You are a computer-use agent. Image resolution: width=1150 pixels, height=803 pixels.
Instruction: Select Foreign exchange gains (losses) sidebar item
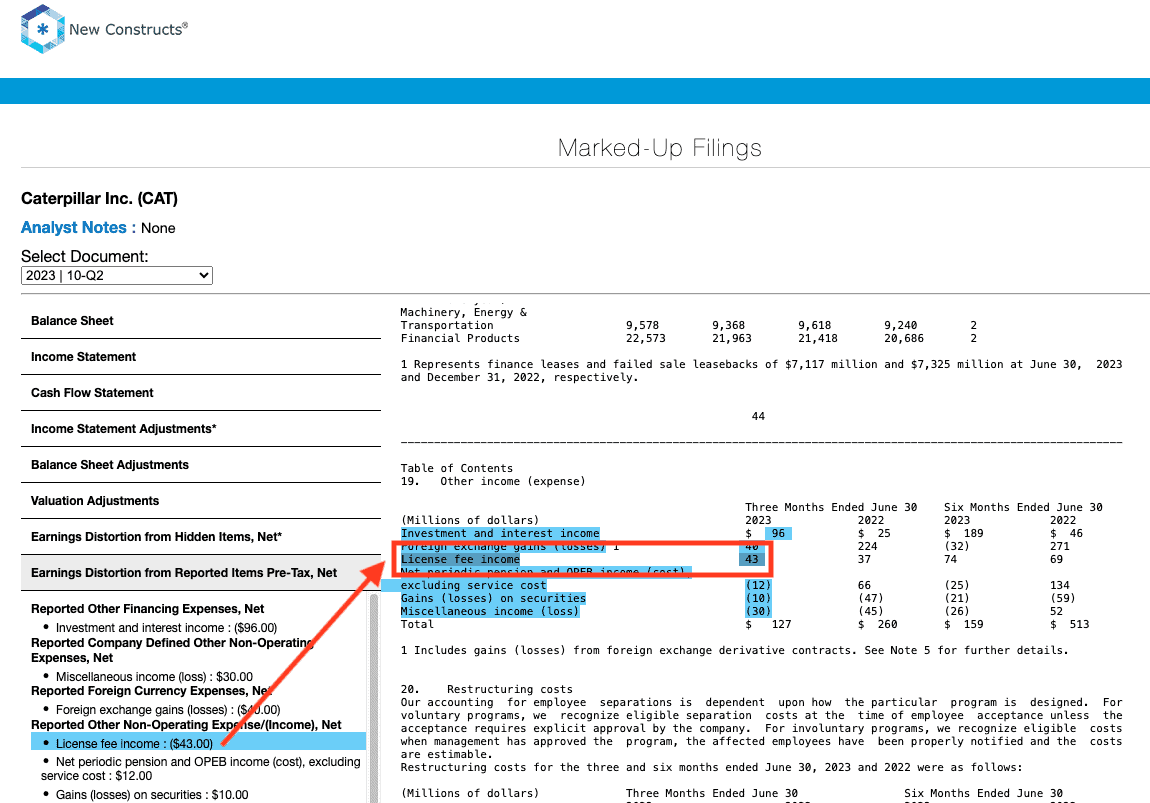168,710
